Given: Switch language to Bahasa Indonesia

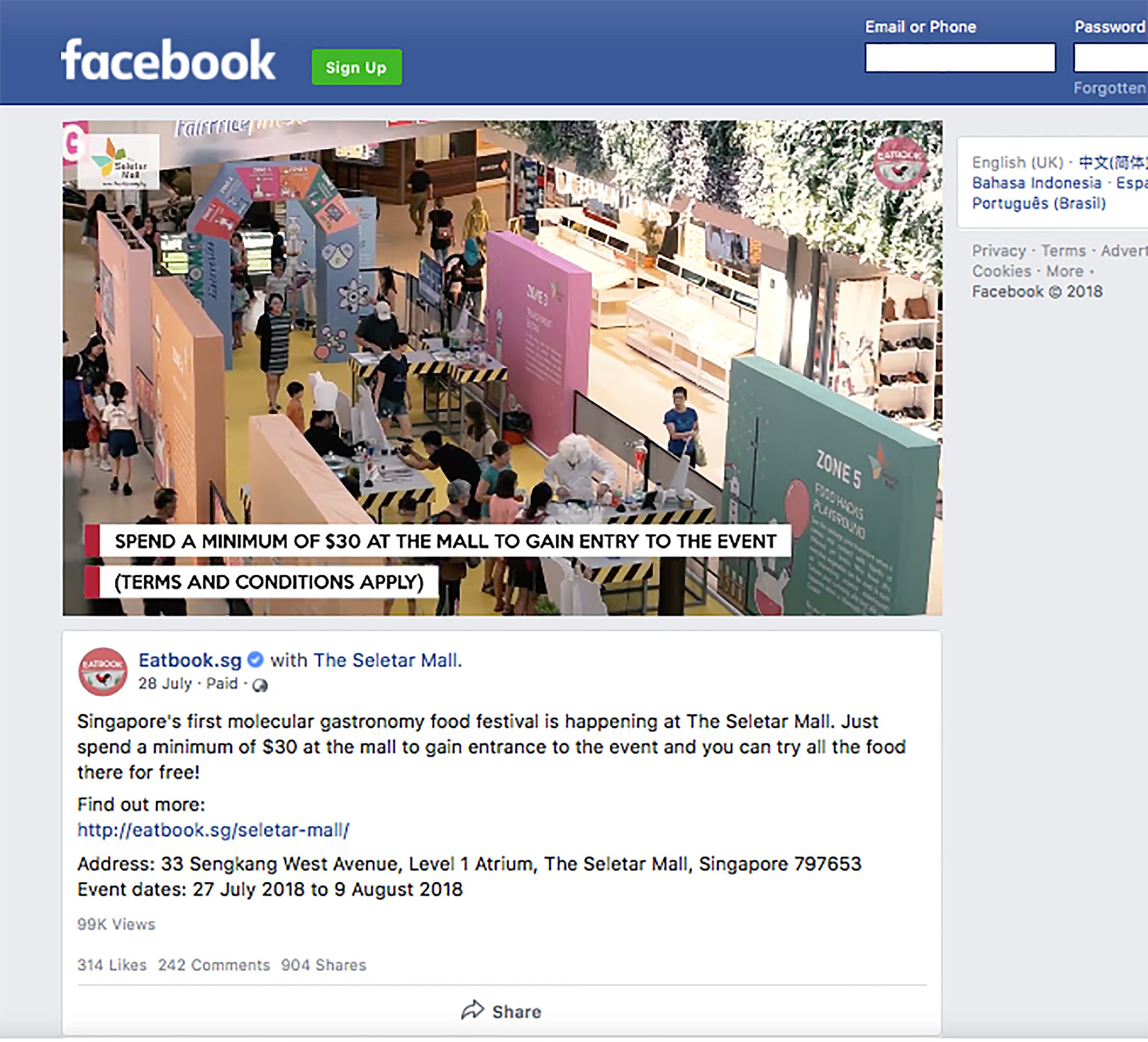Looking at the screenshot, I should (x=1037, y=183).
